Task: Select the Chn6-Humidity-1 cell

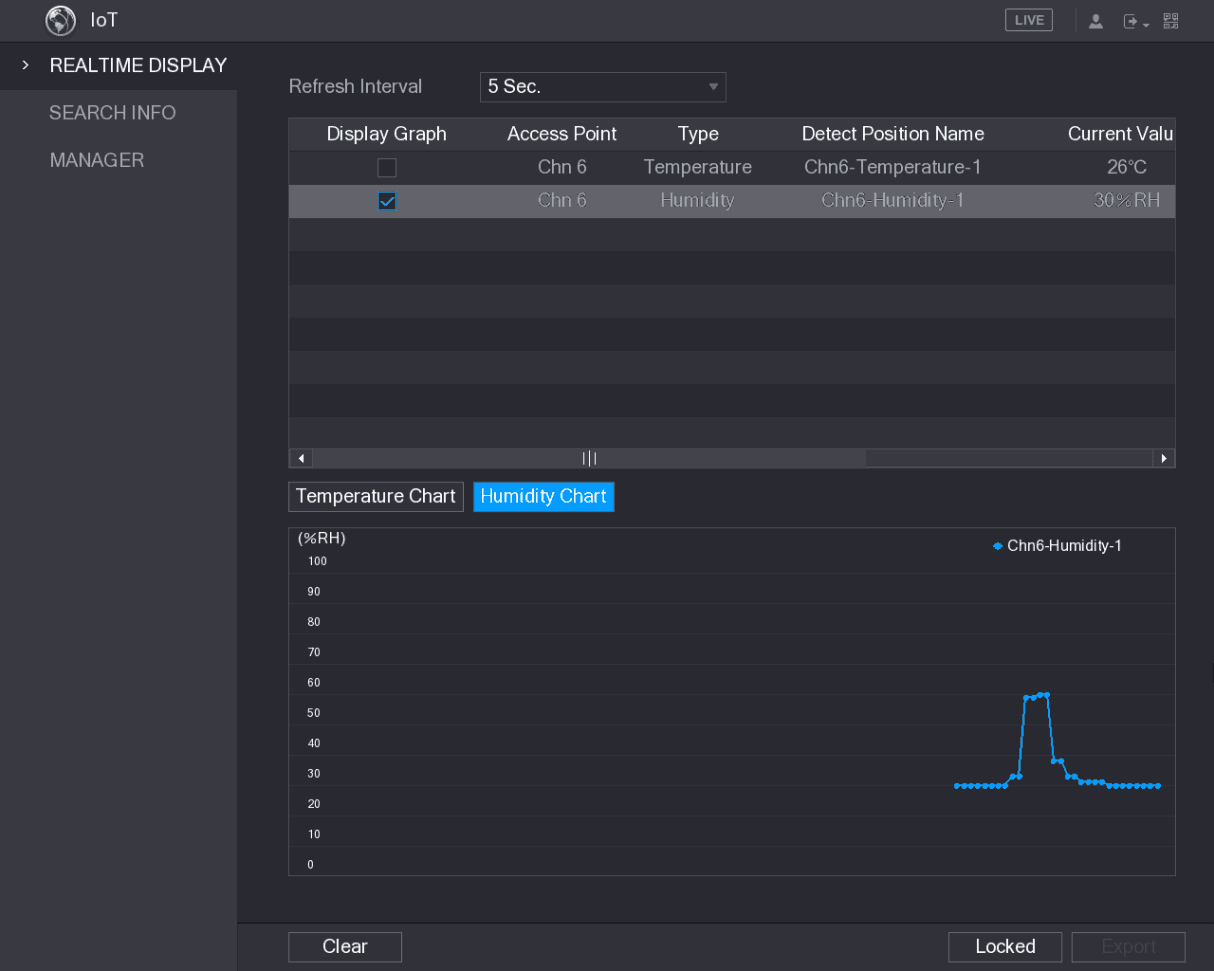Action: point(893,200)
